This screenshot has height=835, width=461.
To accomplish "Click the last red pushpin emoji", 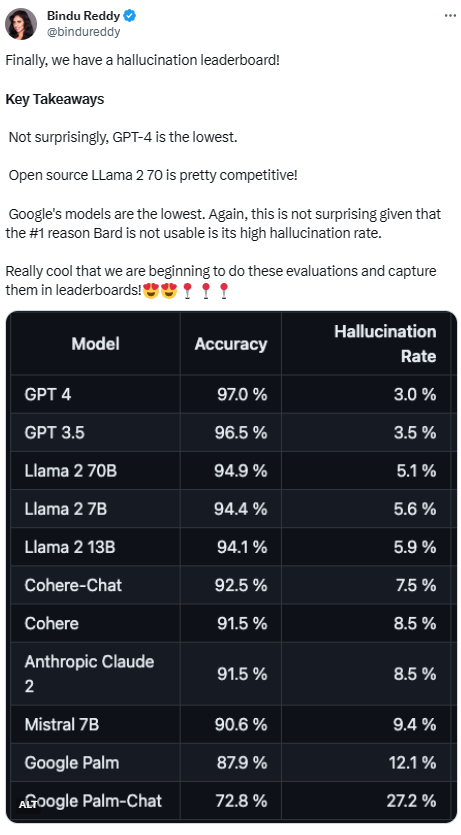I will (224, 290).
